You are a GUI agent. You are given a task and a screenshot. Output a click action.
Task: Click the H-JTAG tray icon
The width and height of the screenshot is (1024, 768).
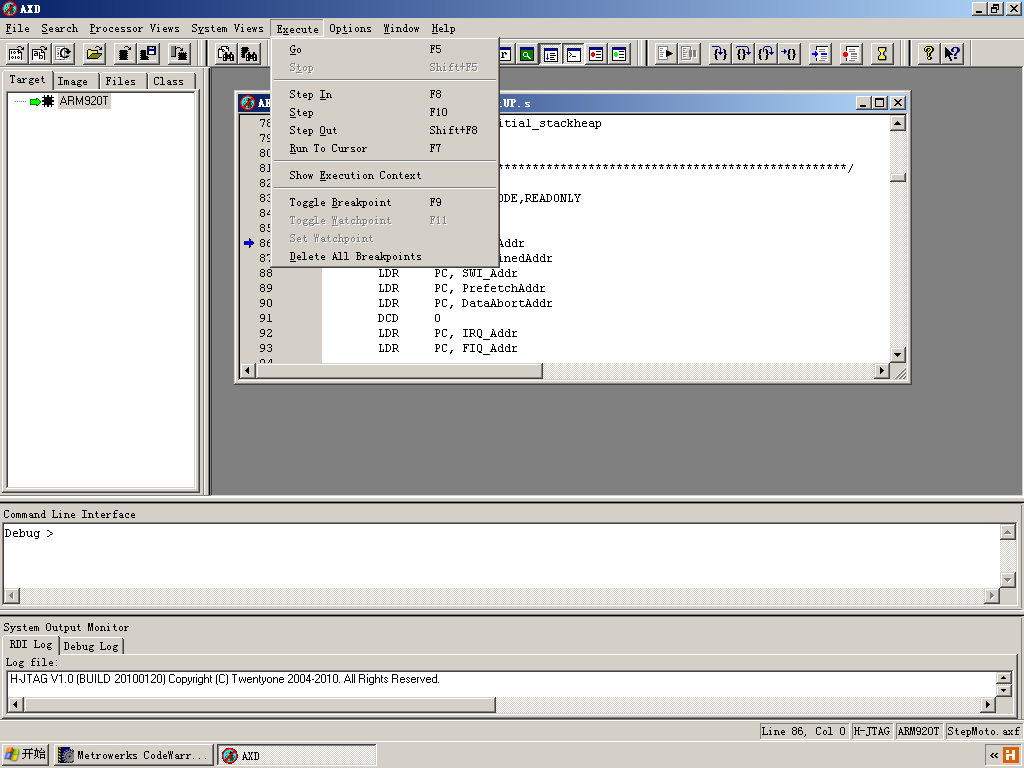click(x=1010, y=756)
